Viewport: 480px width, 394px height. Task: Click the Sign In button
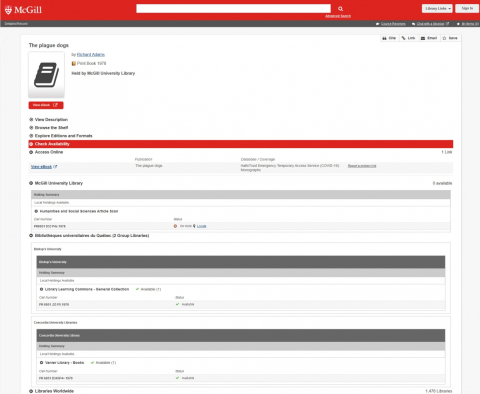pos(467,8)
